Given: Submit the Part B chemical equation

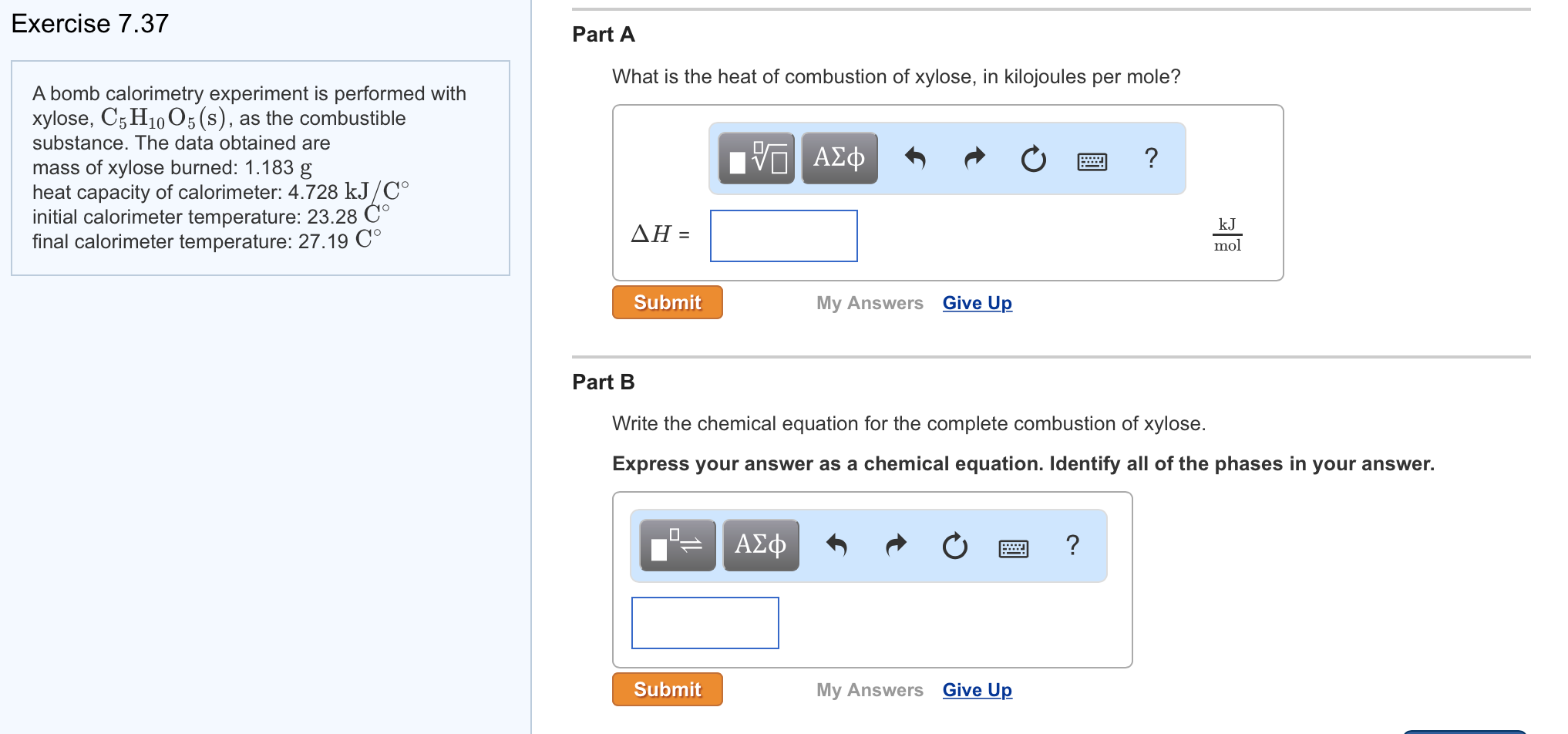Looking at the screenshot, I should (x=667, y=689).
